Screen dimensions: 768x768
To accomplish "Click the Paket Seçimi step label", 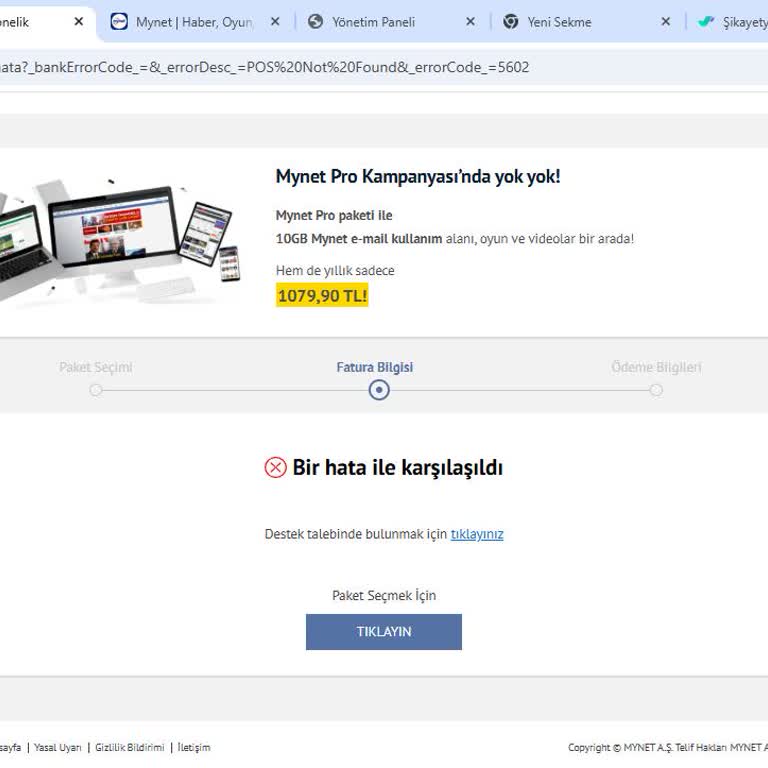I will coord(96,367).
